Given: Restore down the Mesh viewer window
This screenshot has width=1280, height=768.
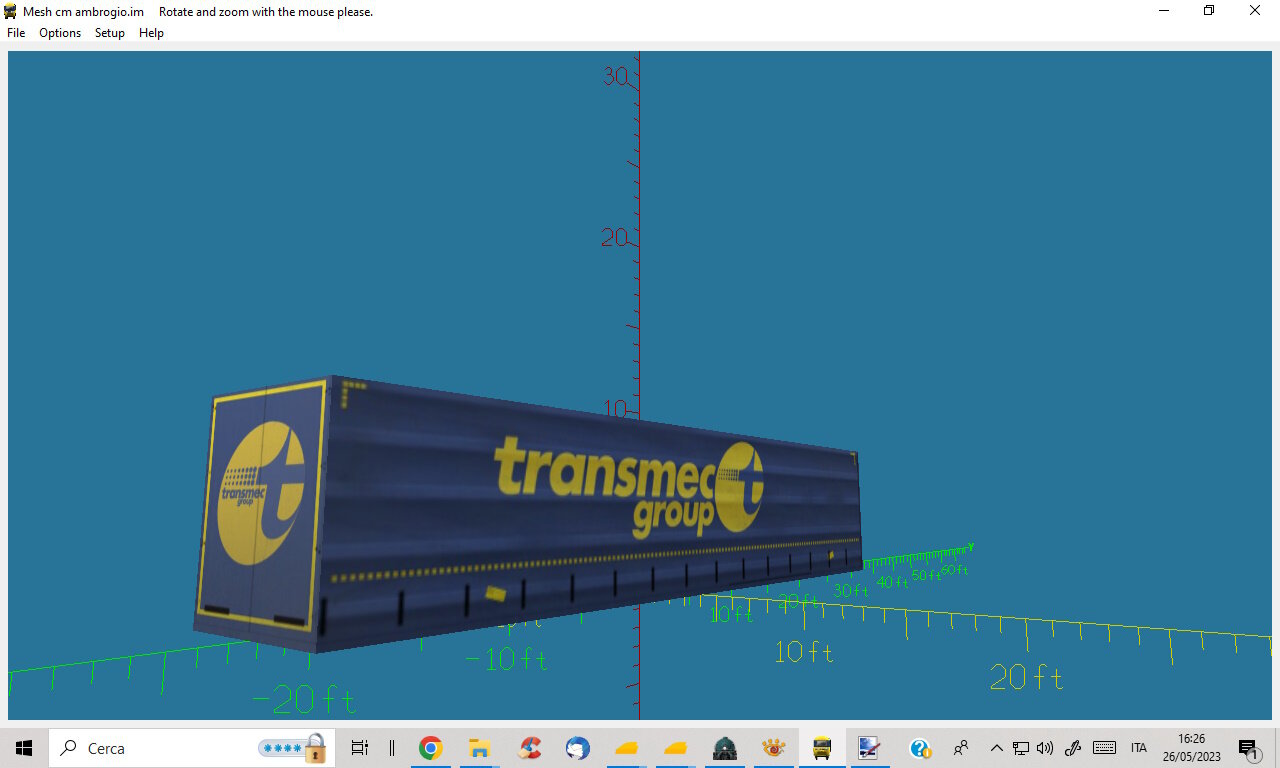Looking at the screenshot, I should (1209, 11).
